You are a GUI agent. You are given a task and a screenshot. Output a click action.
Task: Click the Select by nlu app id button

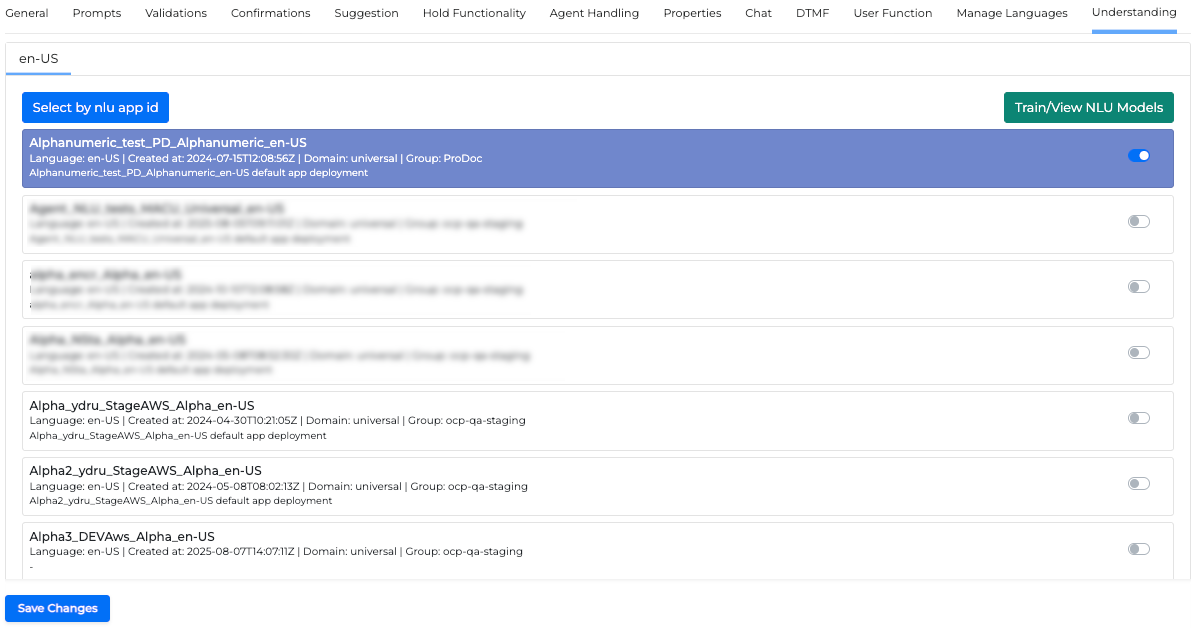(95, 108)
